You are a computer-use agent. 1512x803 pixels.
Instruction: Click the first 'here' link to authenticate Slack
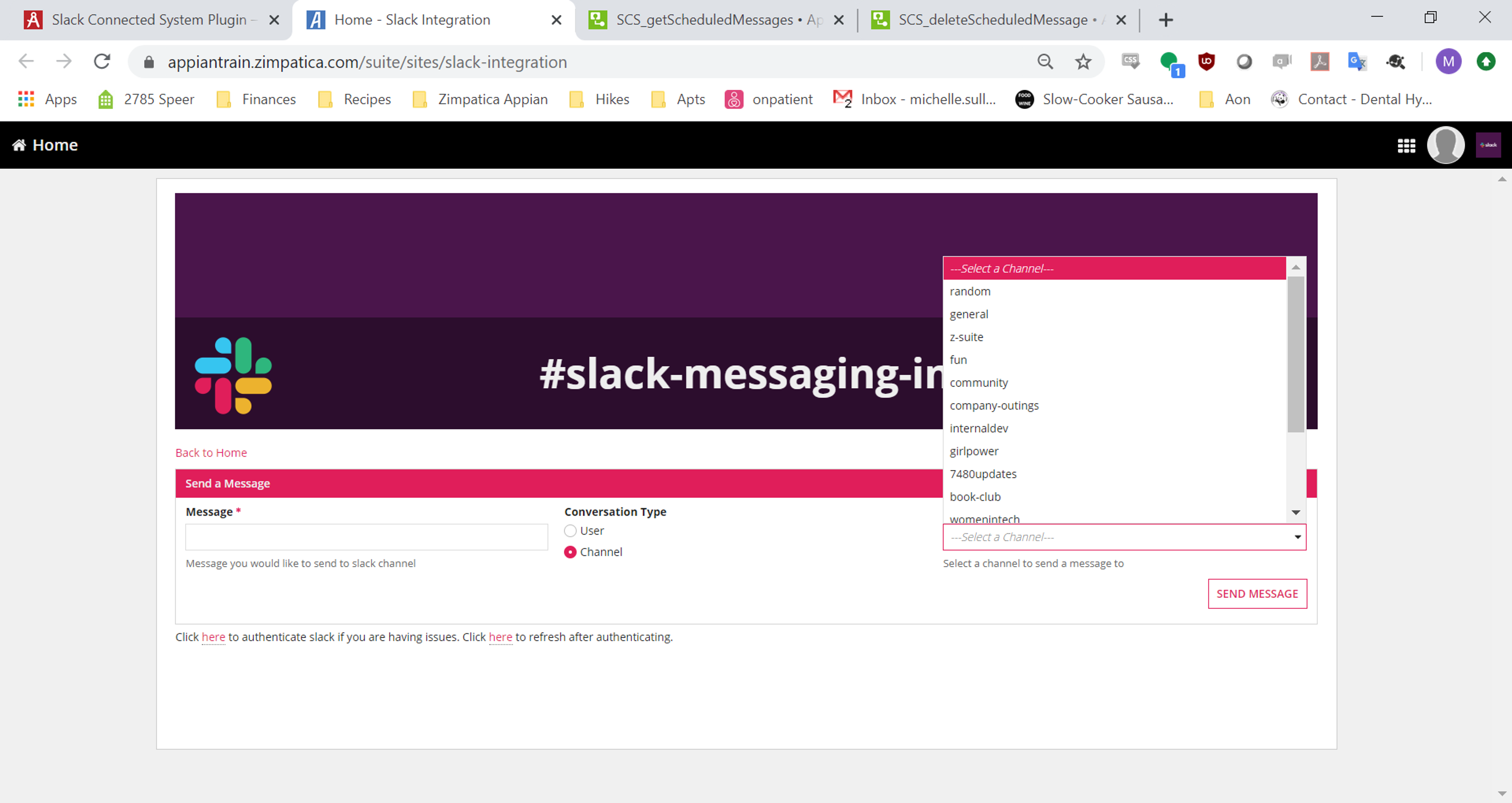[x=213, y=637]
